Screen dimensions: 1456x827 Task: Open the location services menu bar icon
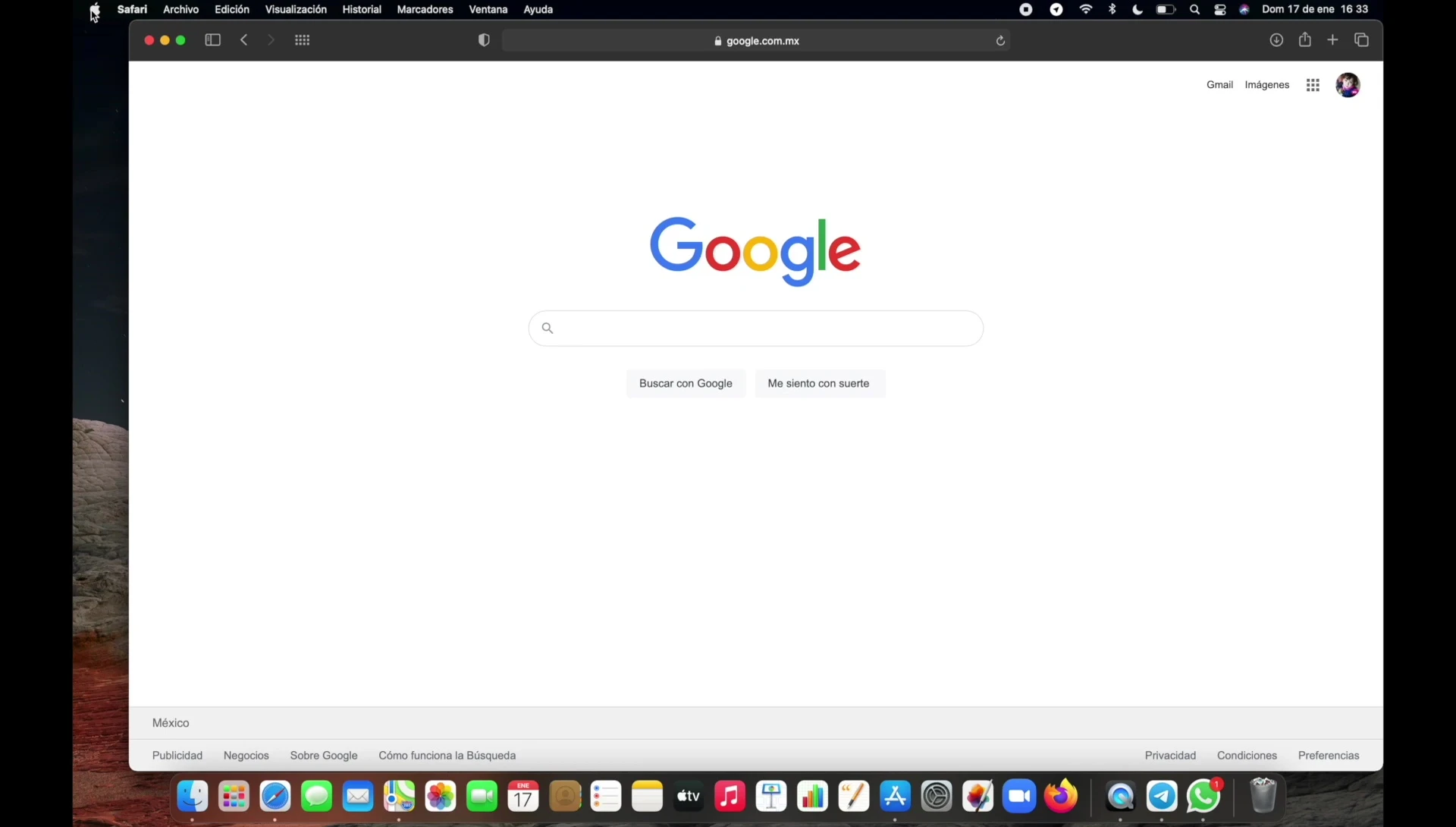click(x=1056, y=10)
